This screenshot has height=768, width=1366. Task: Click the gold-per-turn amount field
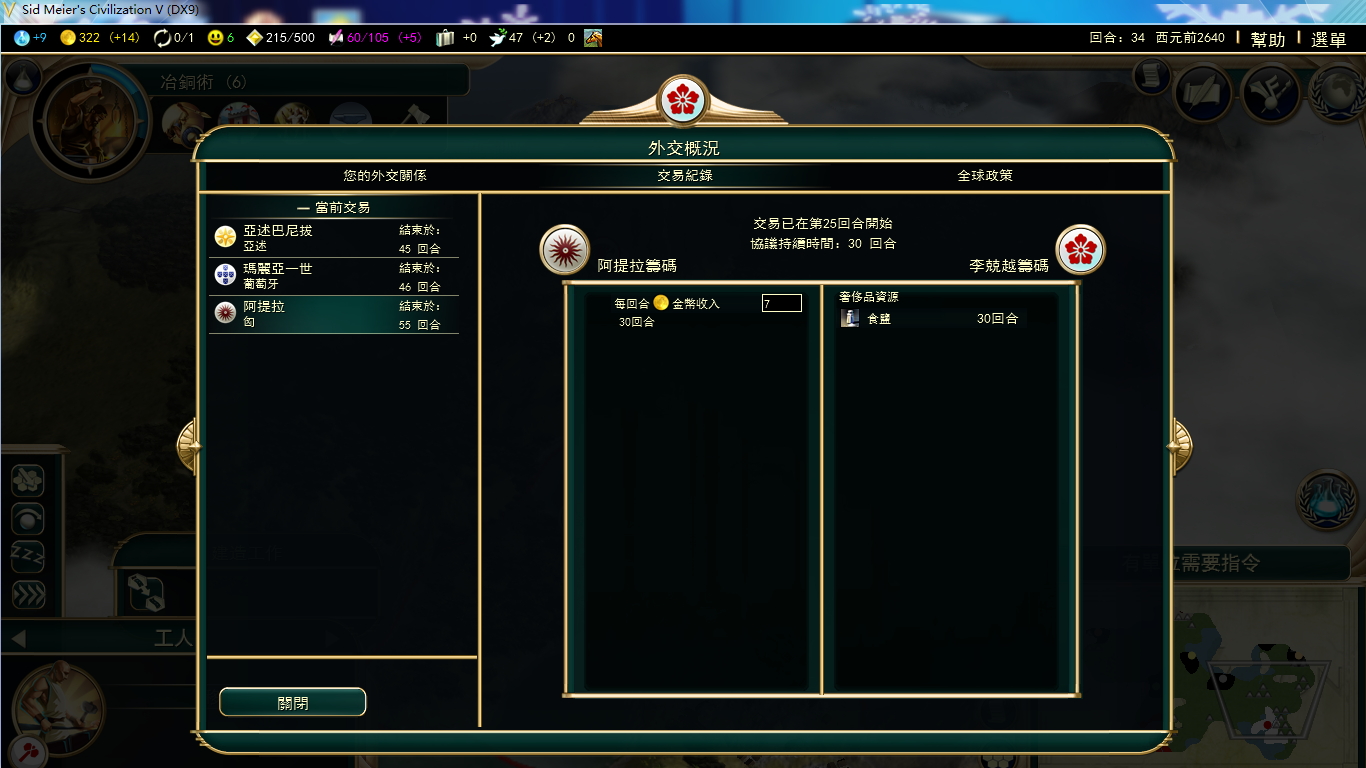click(x=782, y=303)
